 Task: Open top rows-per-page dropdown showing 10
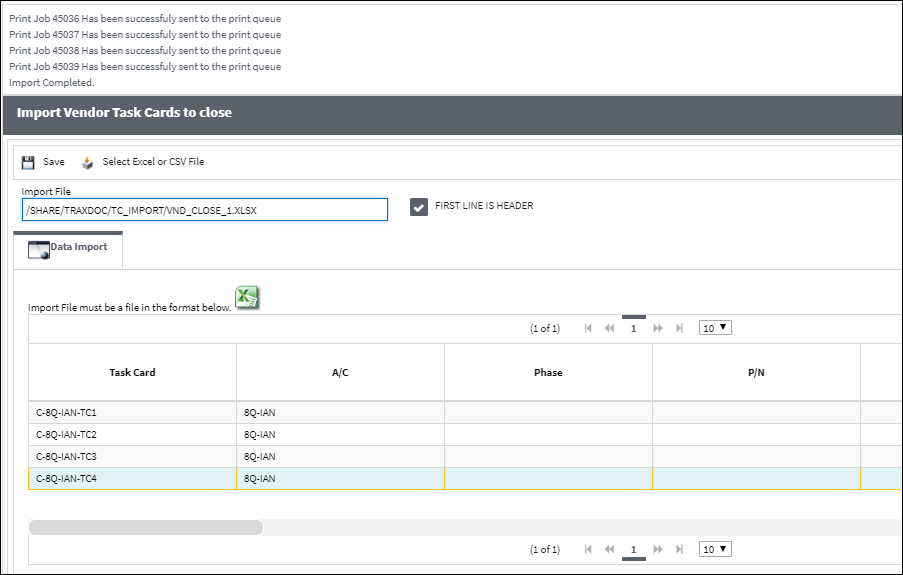[x=715, y=328]
